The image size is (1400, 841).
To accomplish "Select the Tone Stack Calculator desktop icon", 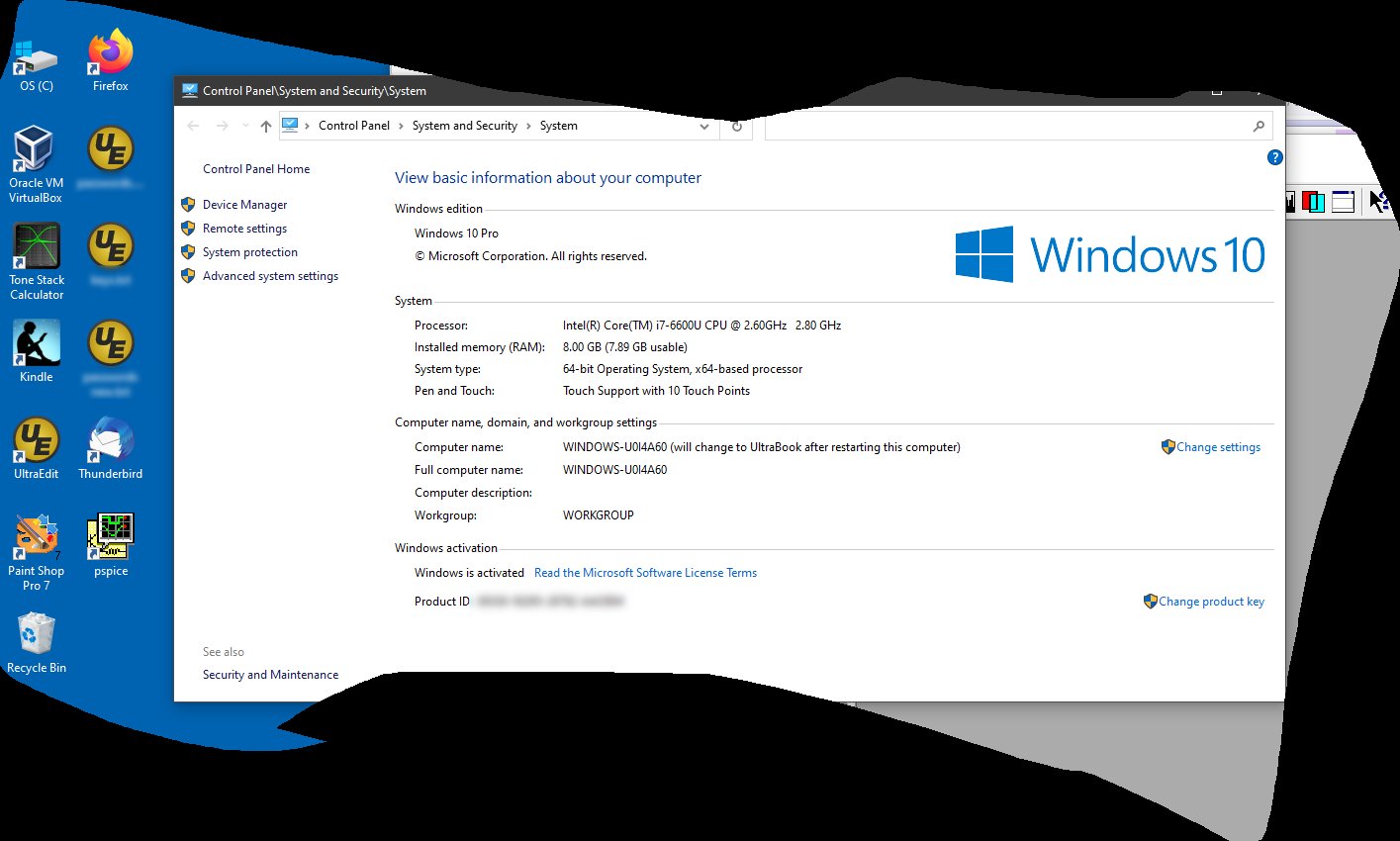I will (x=37, y=260).
